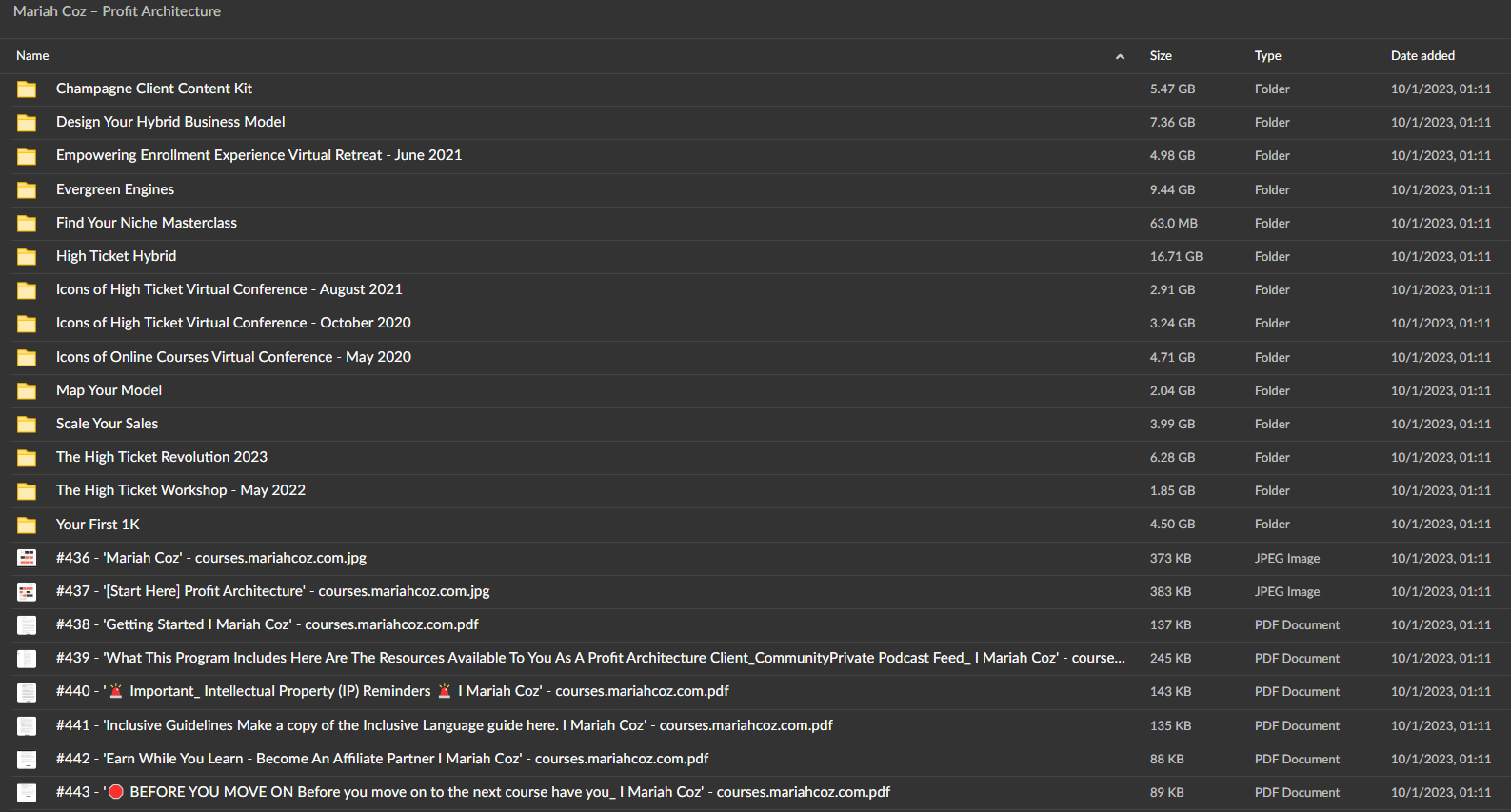Open Design Your Hybrid Business Model folder name
Viewport: 1511px width, 812px height.
coord(170,122)
